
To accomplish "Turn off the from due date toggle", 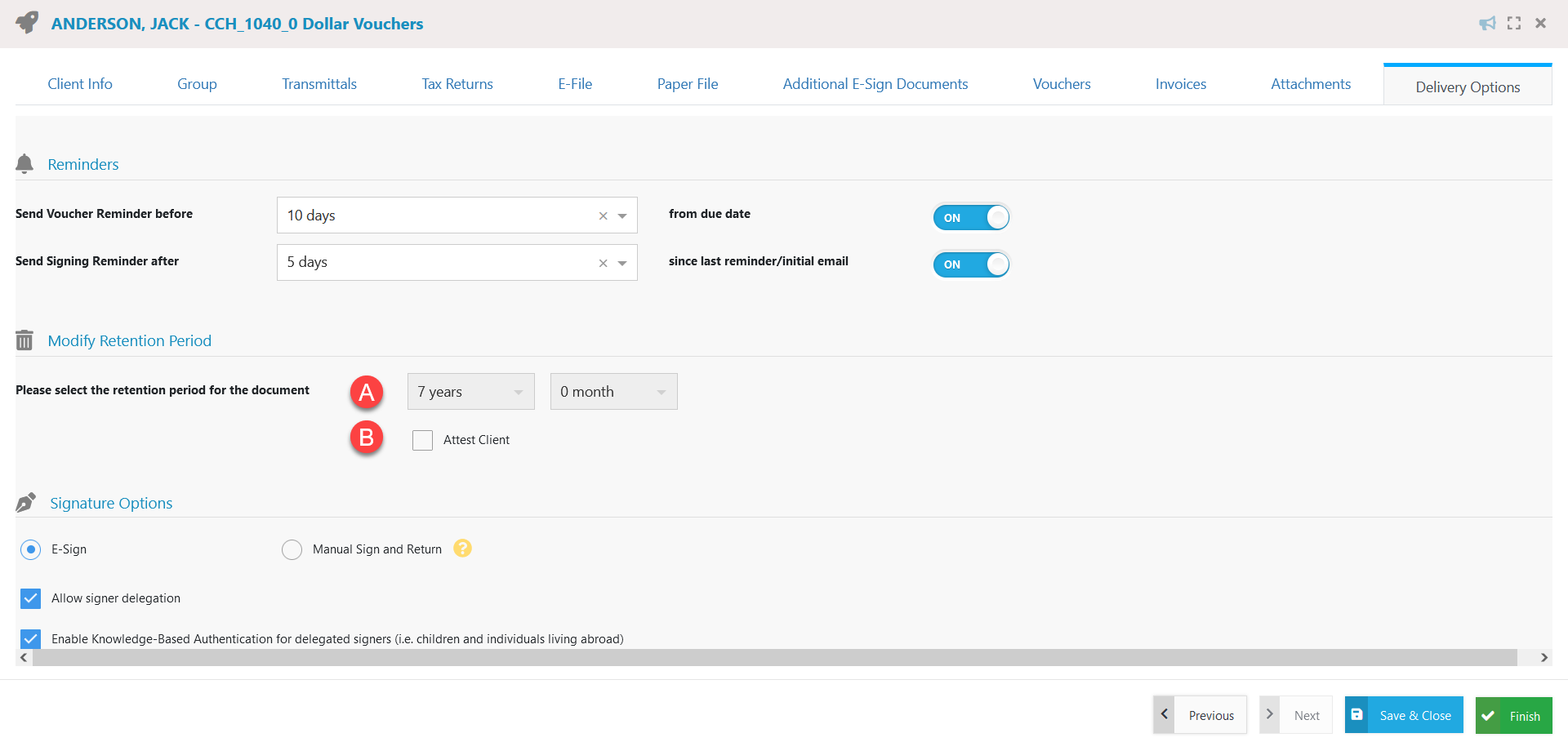I will pos(971,217).
